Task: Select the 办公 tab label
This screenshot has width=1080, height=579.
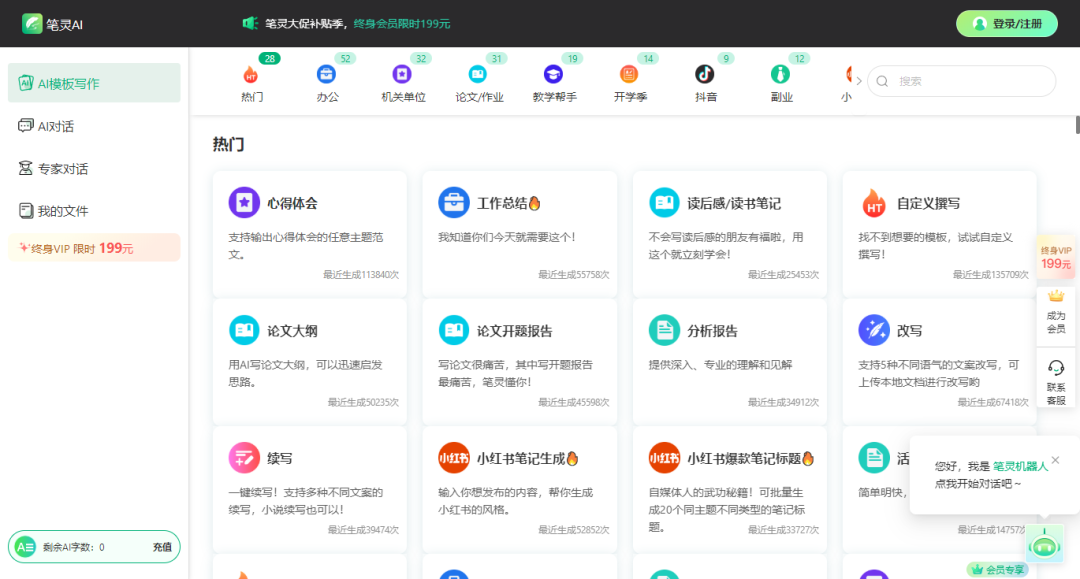Action: tap(328, 97)
